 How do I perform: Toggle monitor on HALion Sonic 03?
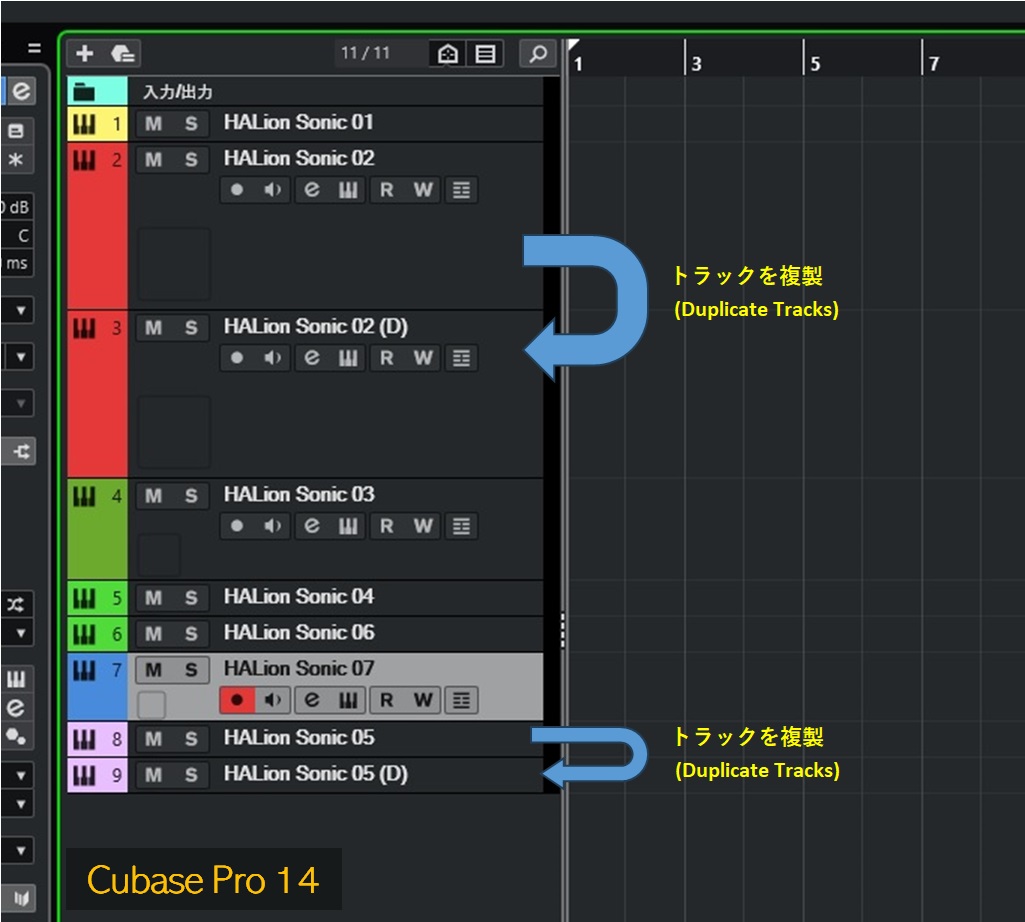tap(273, 526)
